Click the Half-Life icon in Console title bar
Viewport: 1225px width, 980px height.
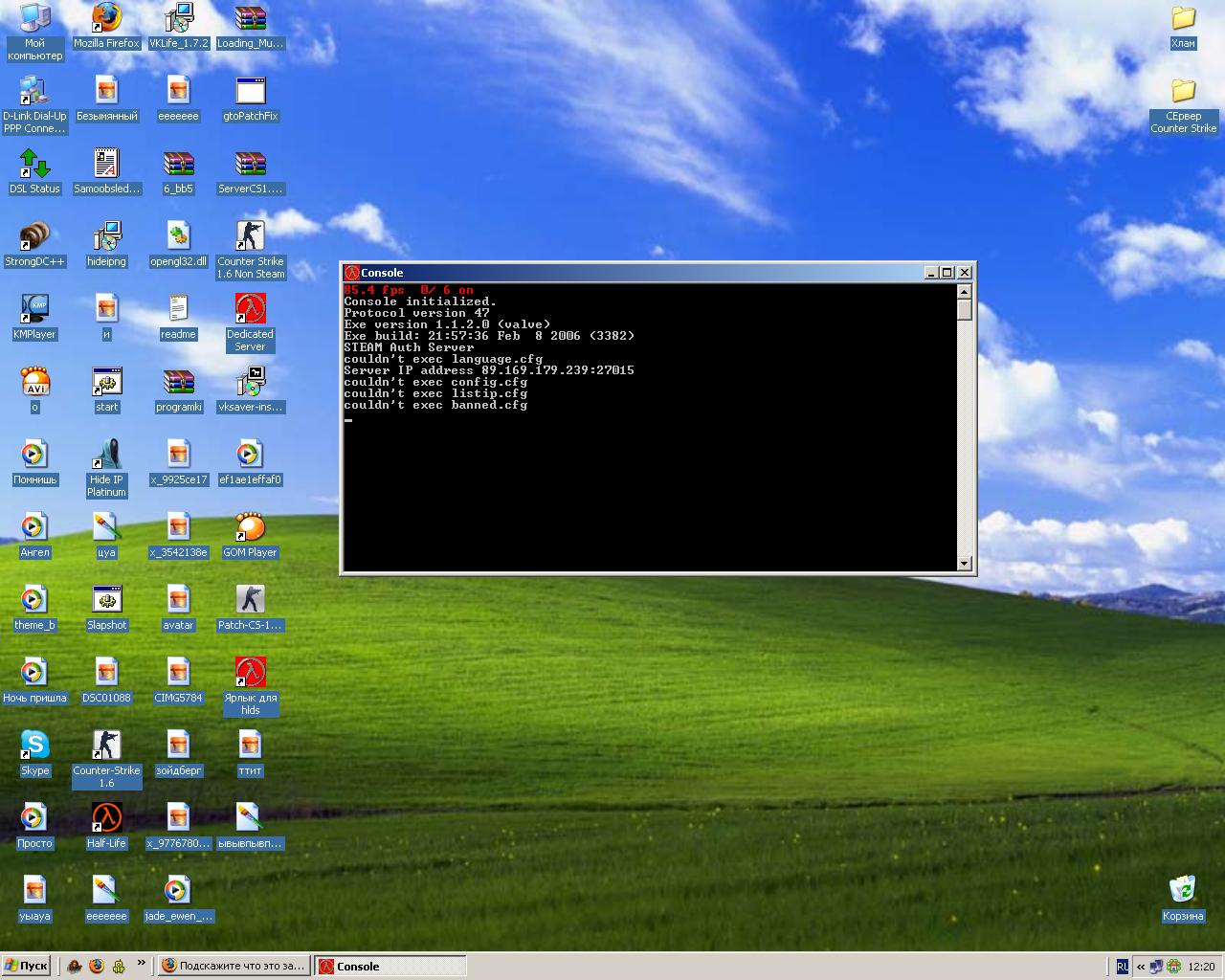352,273
